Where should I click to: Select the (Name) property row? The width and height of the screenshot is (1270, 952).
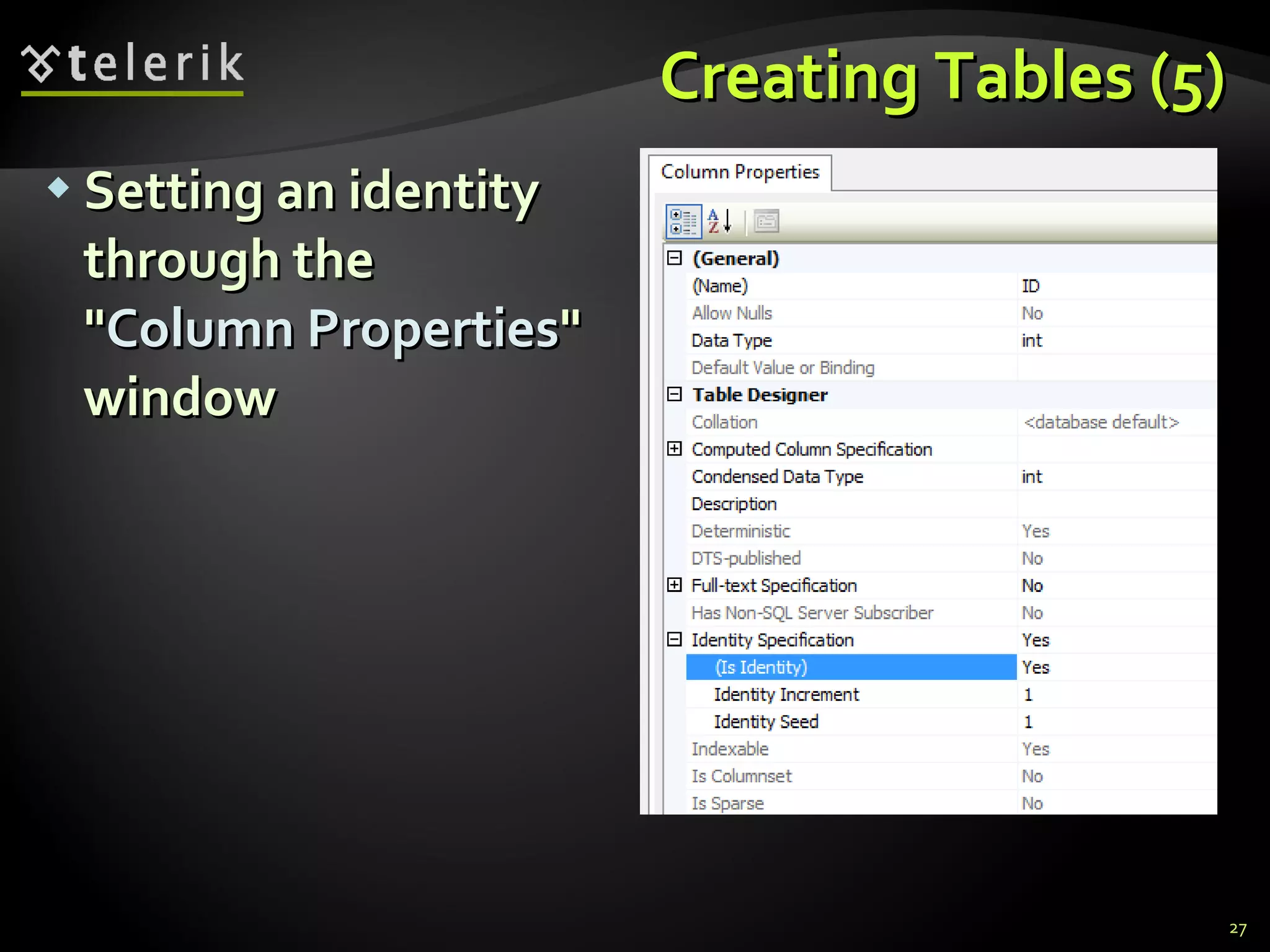[951, 286]
